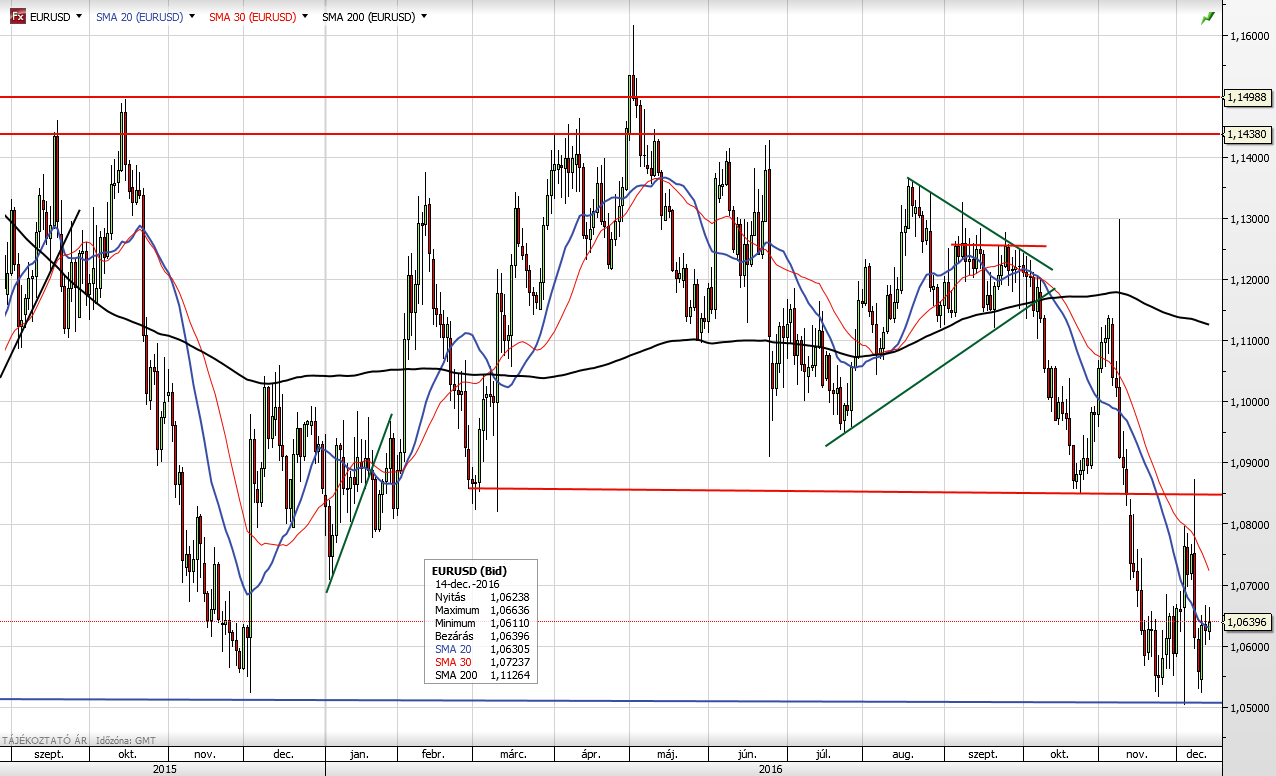Click the SMA 30 value 1,07237 row
The image size is (1276, 776).
(x=482, y=662)
